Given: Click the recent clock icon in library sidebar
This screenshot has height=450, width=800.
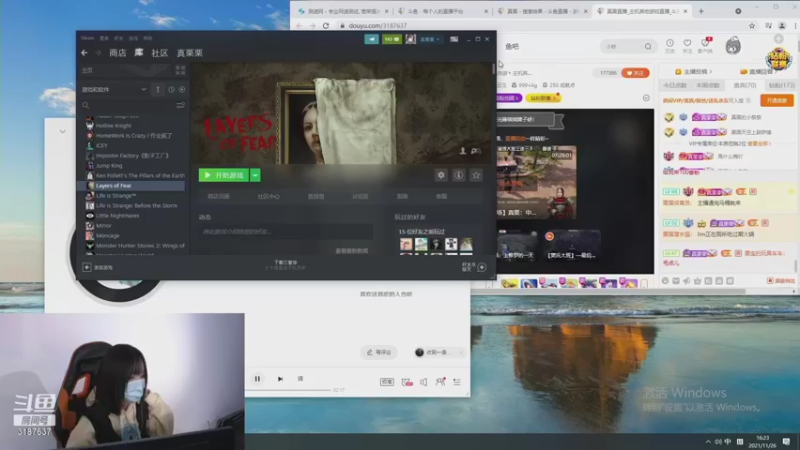Looking at the screenshot, I should (171, 89).
